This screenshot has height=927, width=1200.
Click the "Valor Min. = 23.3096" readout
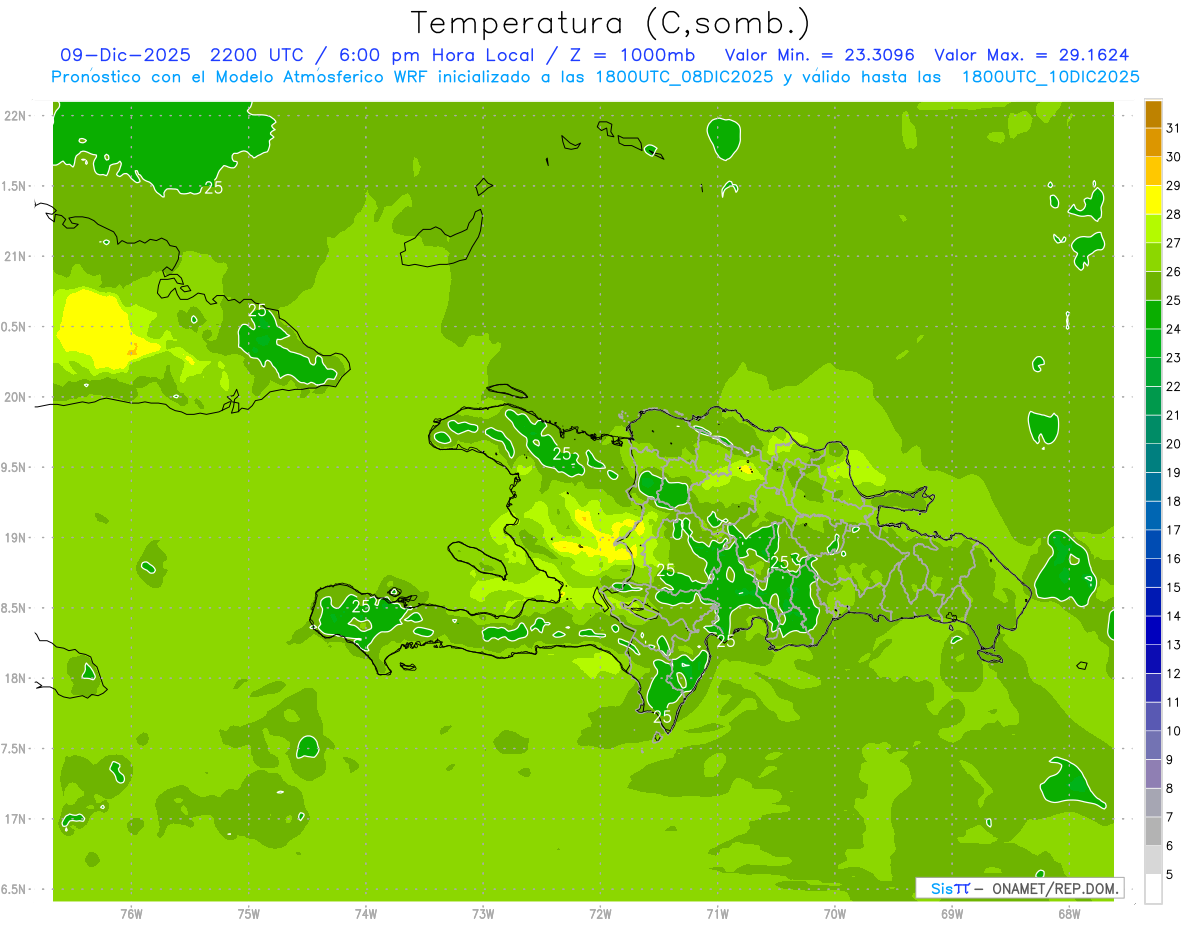pos(819,55)
